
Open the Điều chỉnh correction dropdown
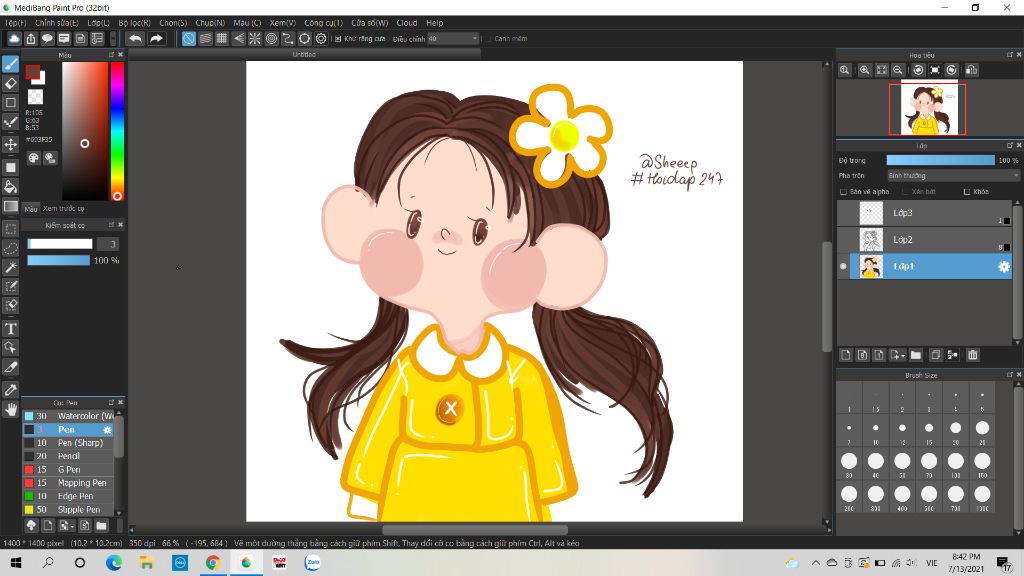[453, 39]
